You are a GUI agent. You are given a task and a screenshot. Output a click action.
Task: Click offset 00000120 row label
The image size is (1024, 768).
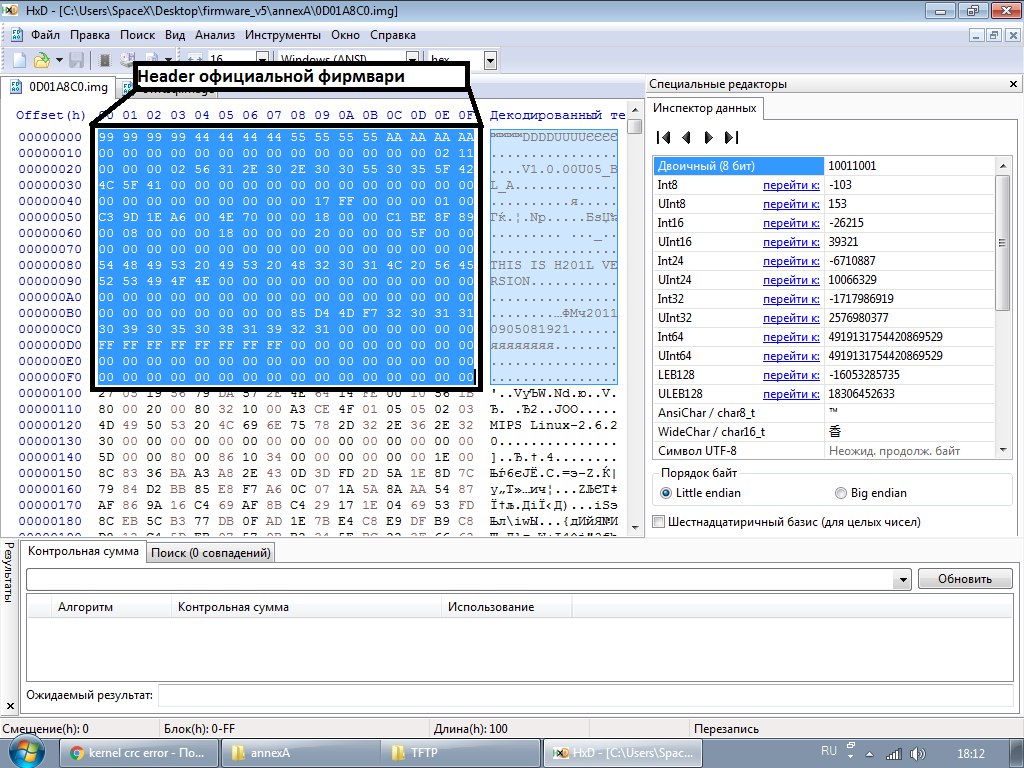pyautogui.click(x=50, y=425)
